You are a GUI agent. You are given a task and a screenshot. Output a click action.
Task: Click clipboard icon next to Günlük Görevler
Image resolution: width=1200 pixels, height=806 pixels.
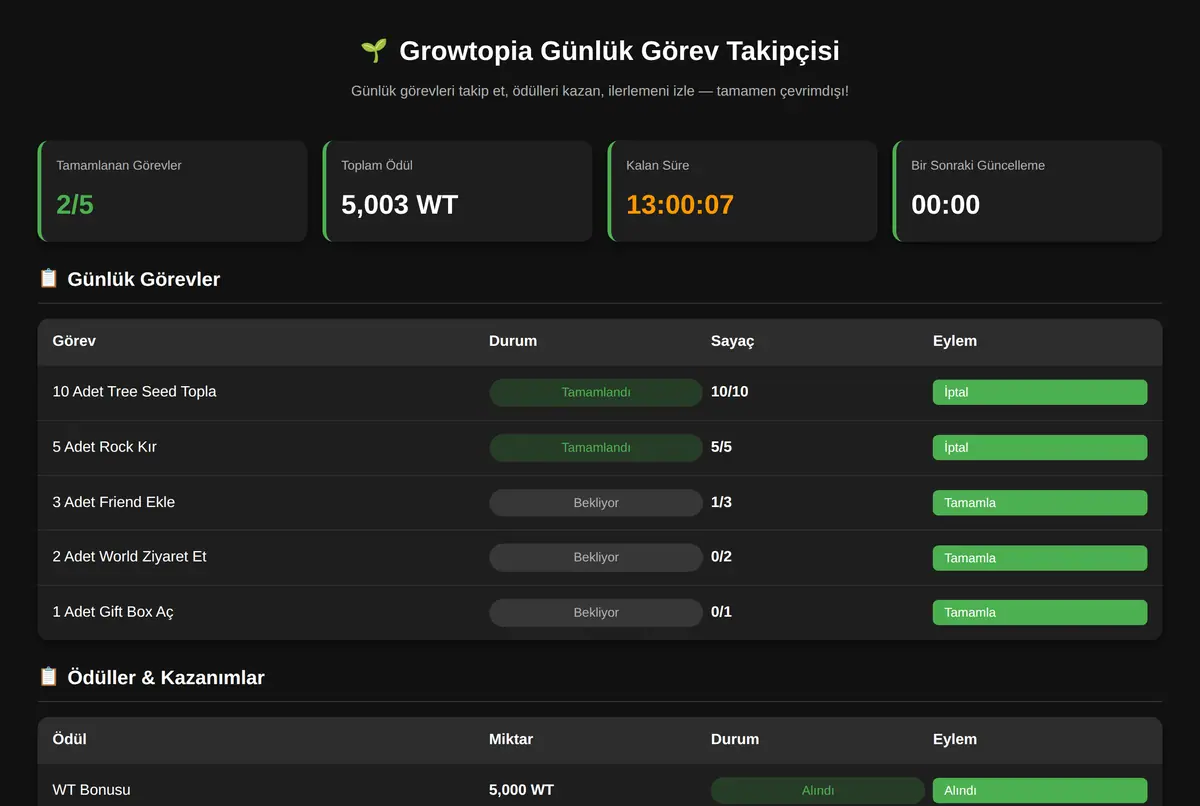point(48,279)
